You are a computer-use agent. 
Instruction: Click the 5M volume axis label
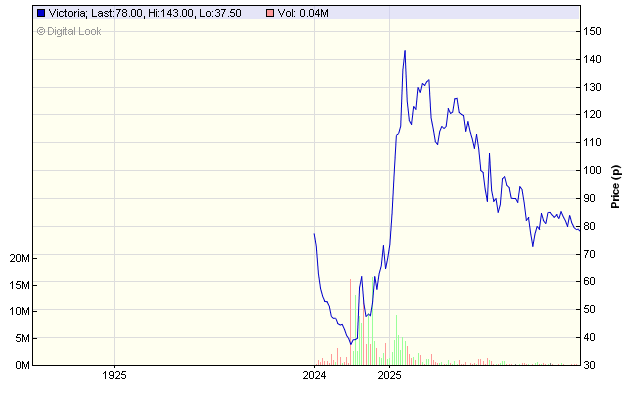tap(22, 338)
